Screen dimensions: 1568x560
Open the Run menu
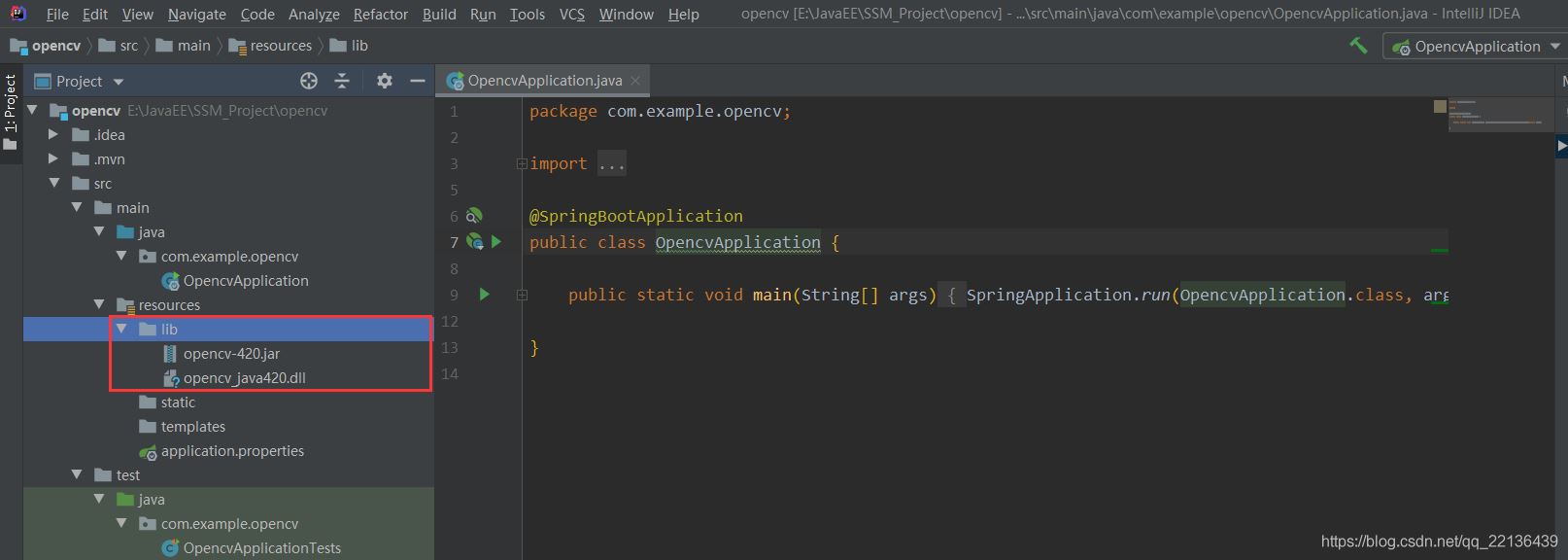click(483, 14)
